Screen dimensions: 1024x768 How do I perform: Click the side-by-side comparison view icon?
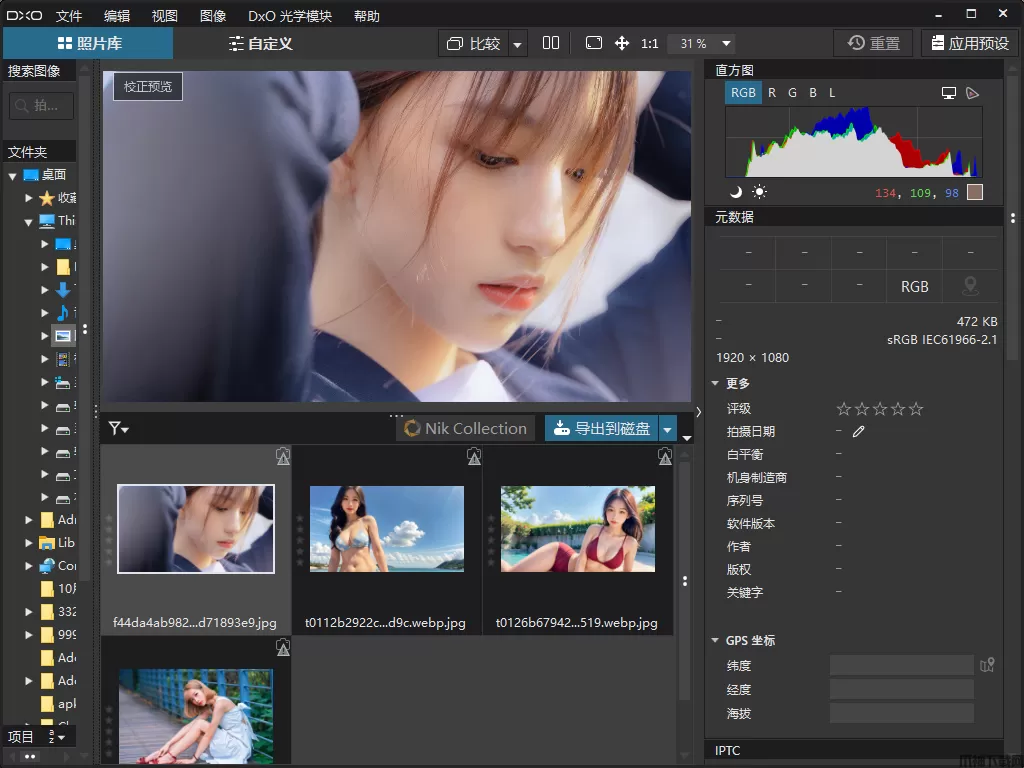coord(551,43)
